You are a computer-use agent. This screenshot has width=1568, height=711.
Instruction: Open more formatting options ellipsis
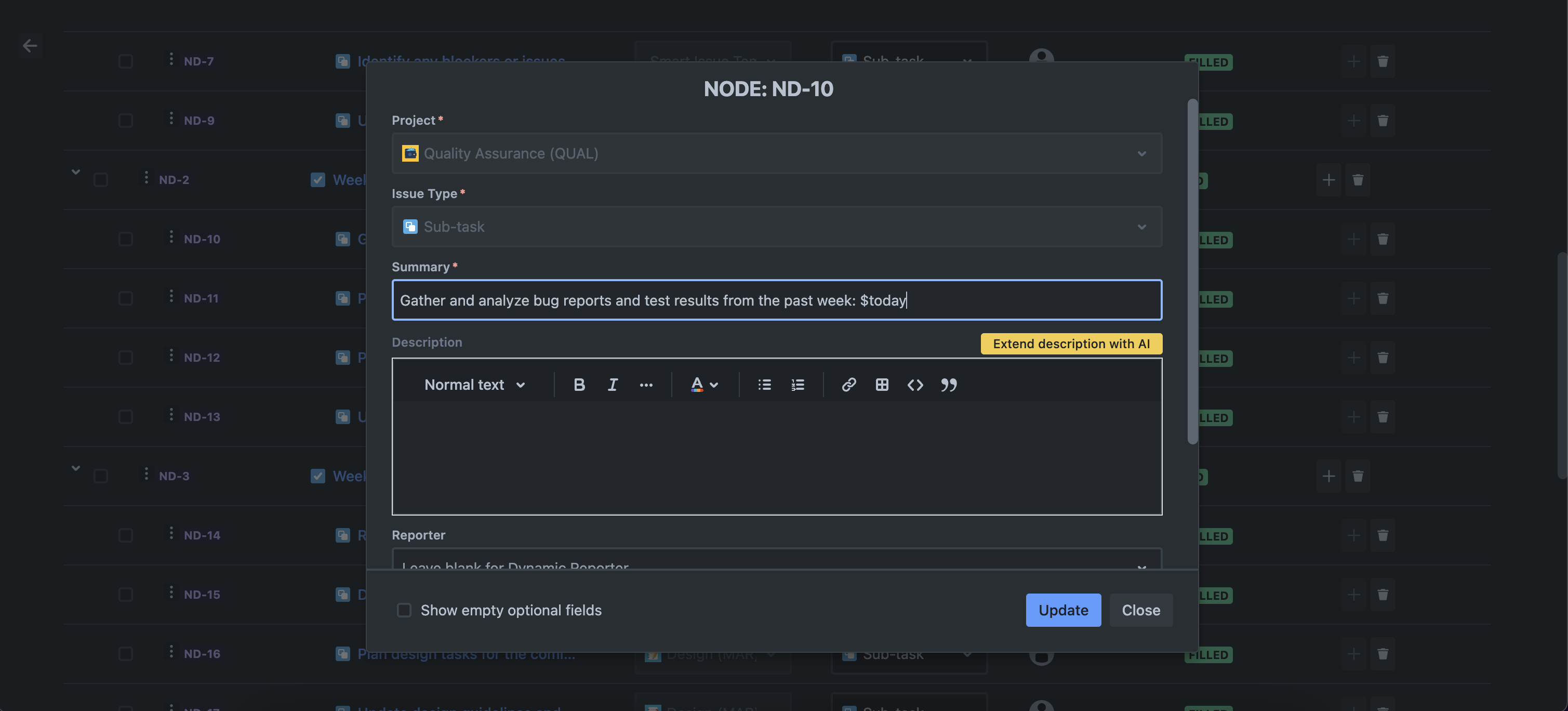pos(646,385)
